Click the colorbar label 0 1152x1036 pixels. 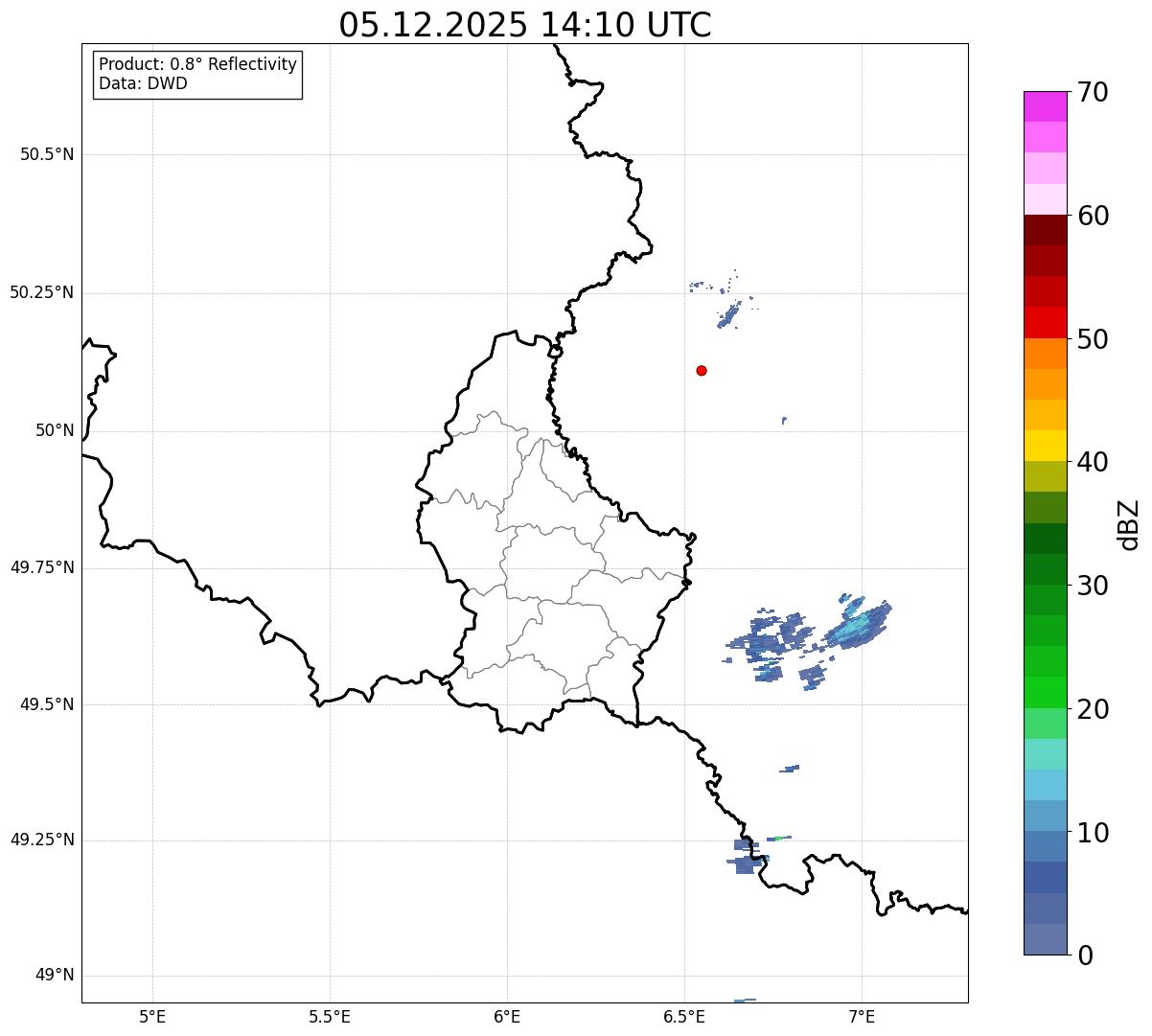[1085, 955]
